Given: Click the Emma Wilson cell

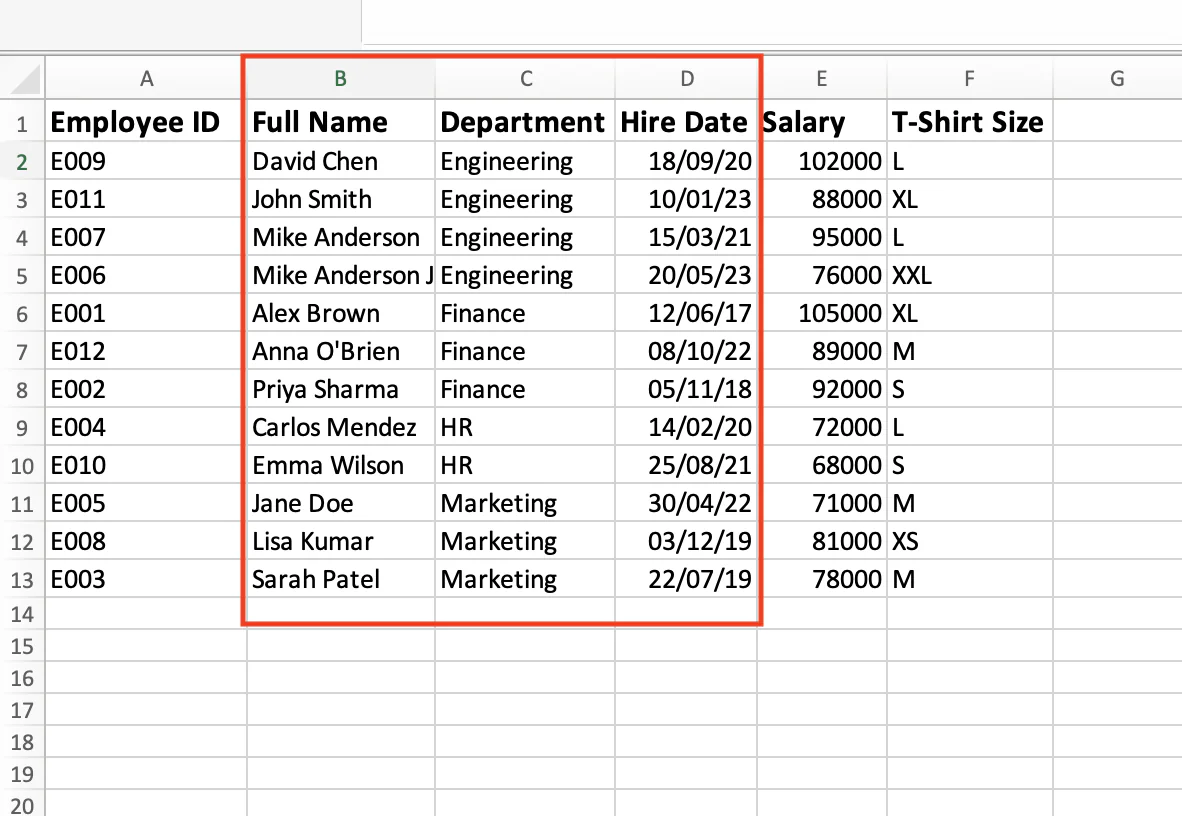Looking at the screenshot, I should [341, 465].
